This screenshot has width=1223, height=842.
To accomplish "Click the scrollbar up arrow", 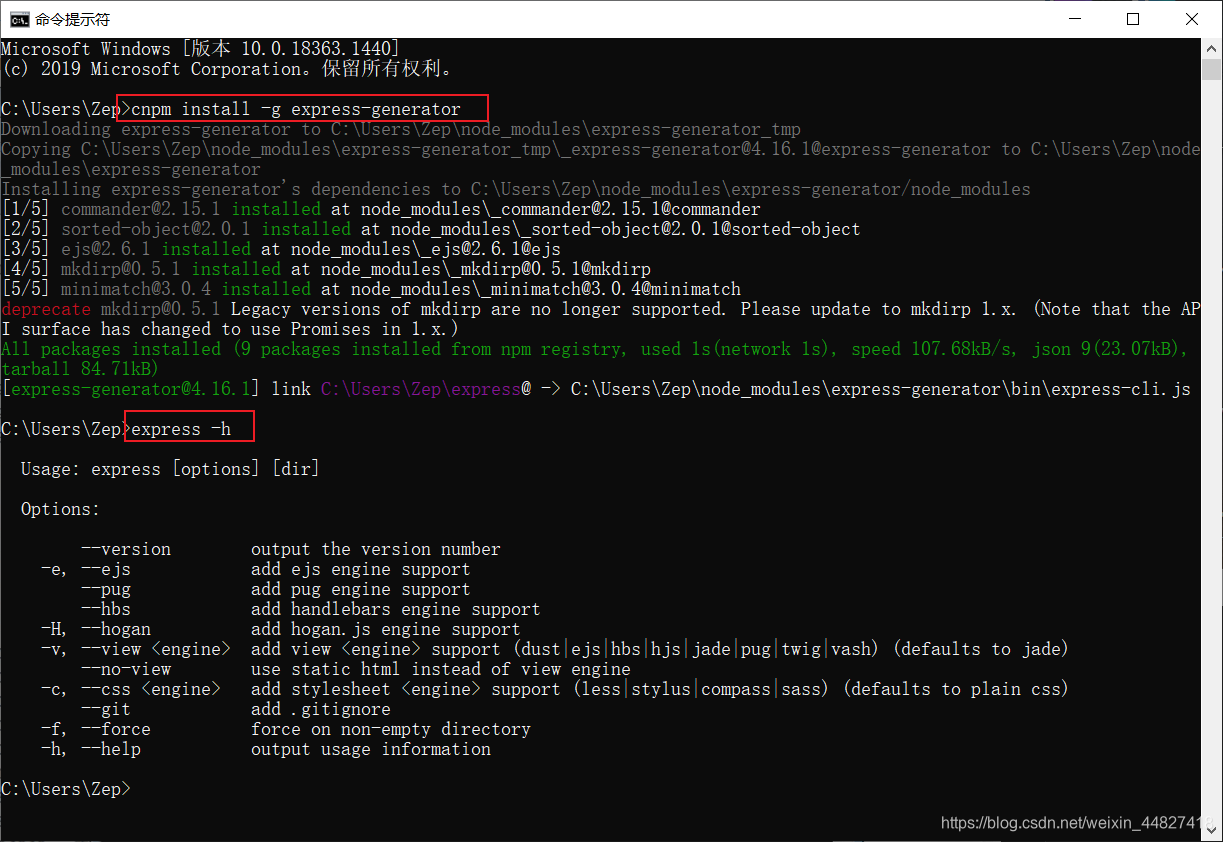I will [1212, 48].
